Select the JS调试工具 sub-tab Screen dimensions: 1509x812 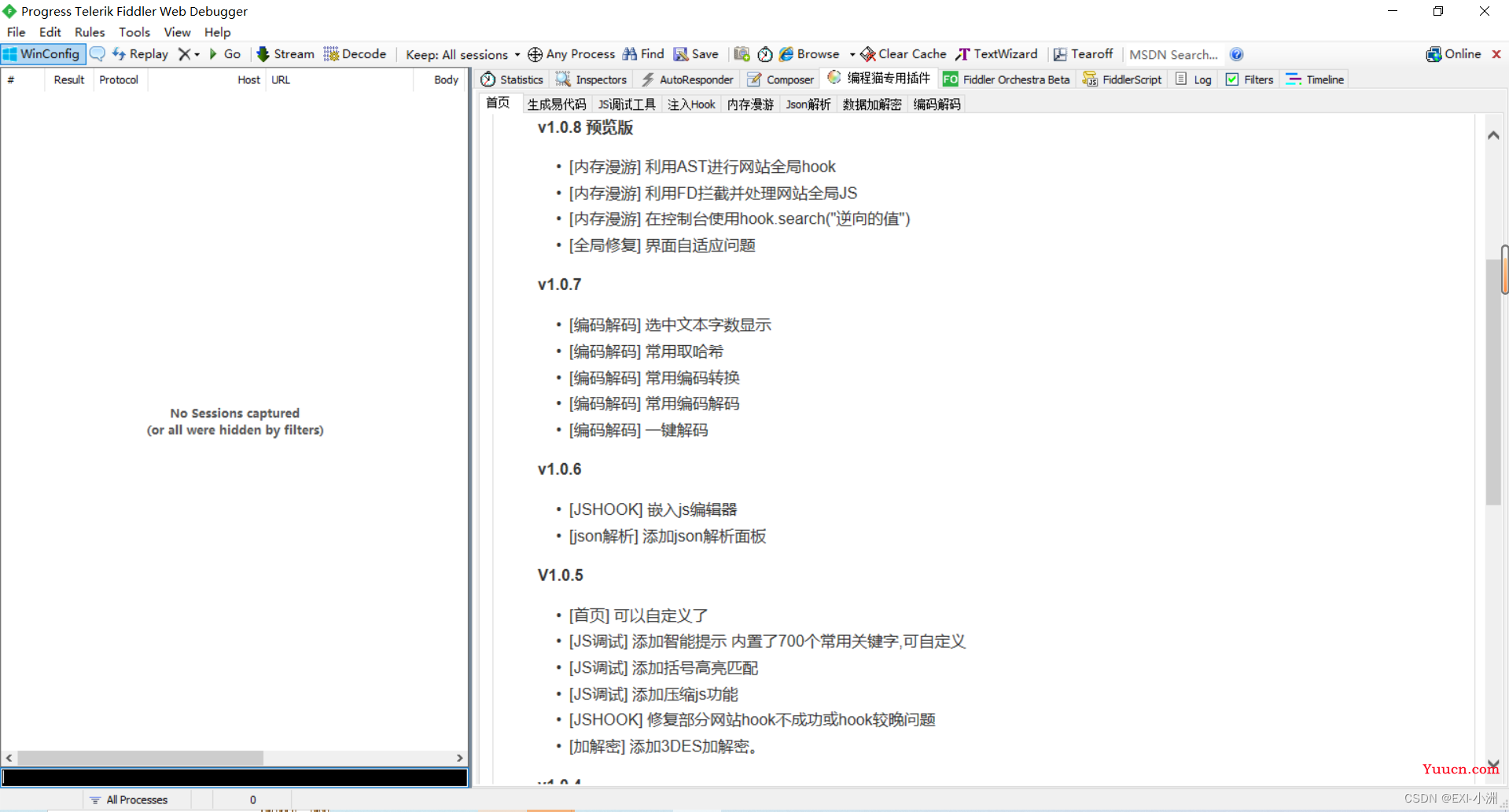click(x=627, y=105)
